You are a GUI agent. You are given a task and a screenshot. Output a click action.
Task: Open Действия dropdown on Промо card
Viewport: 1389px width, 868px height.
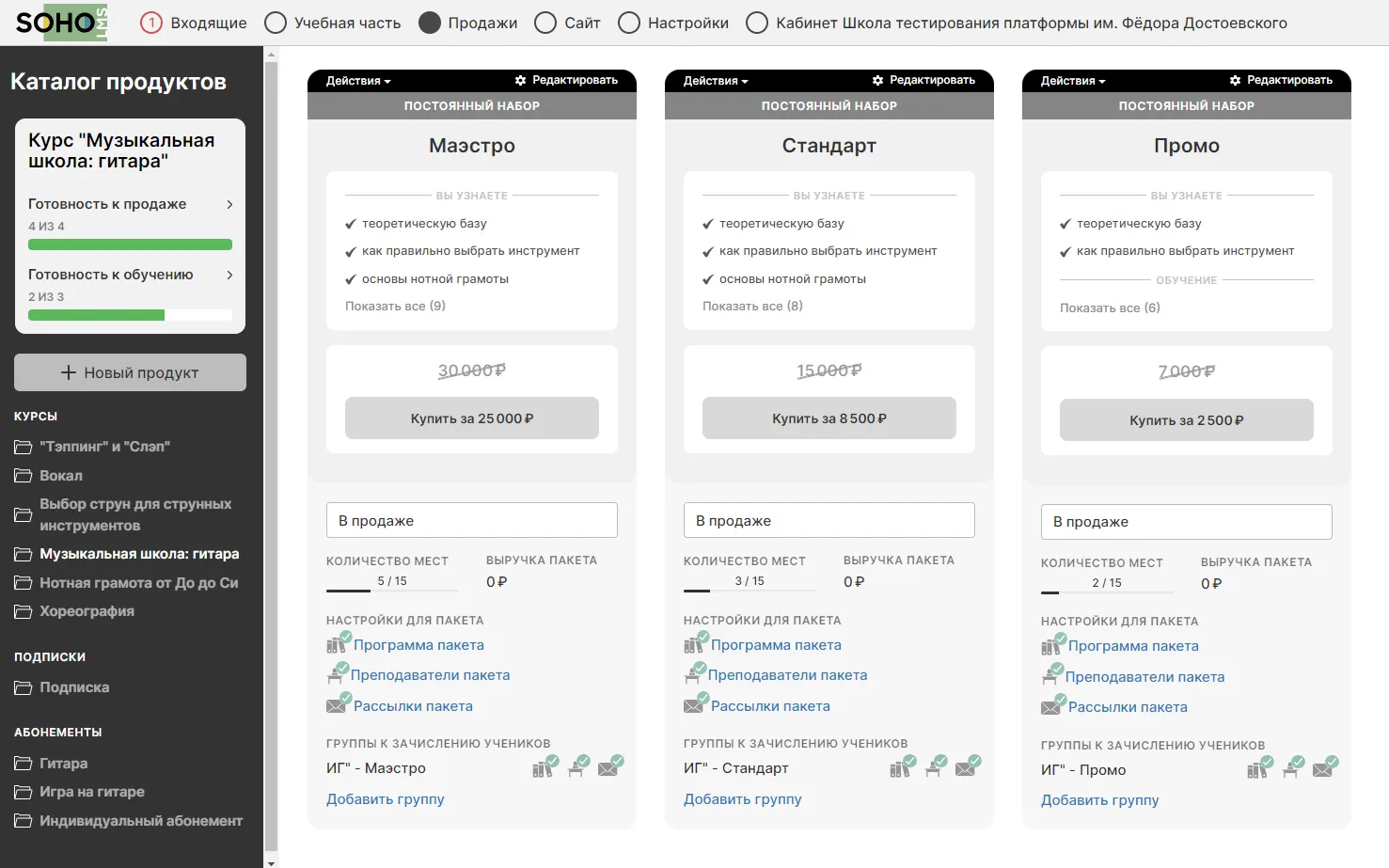coord(1073,81)
